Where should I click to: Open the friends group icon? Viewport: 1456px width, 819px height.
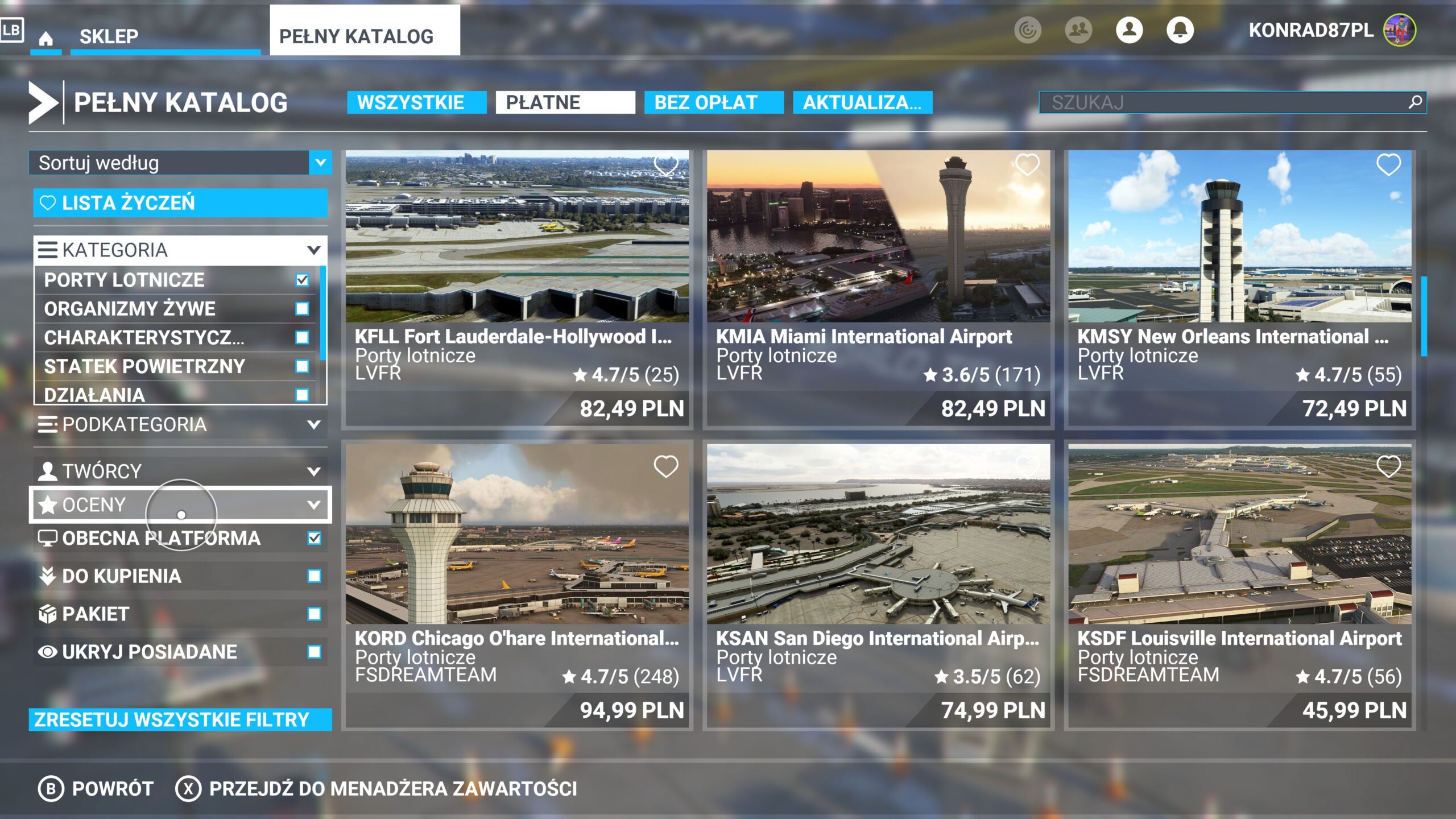(1078, 30)
